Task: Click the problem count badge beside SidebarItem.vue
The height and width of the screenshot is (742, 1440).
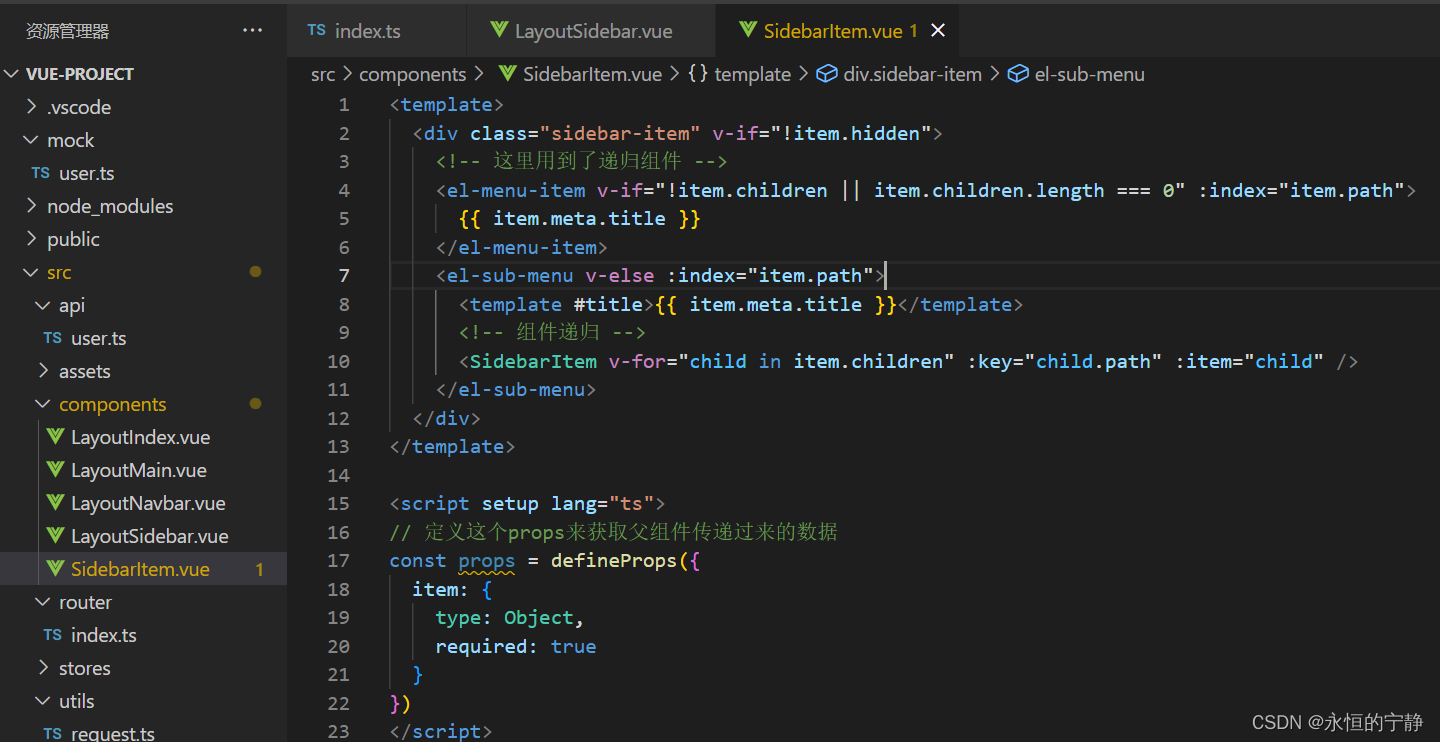Action: tap(259, 569)
